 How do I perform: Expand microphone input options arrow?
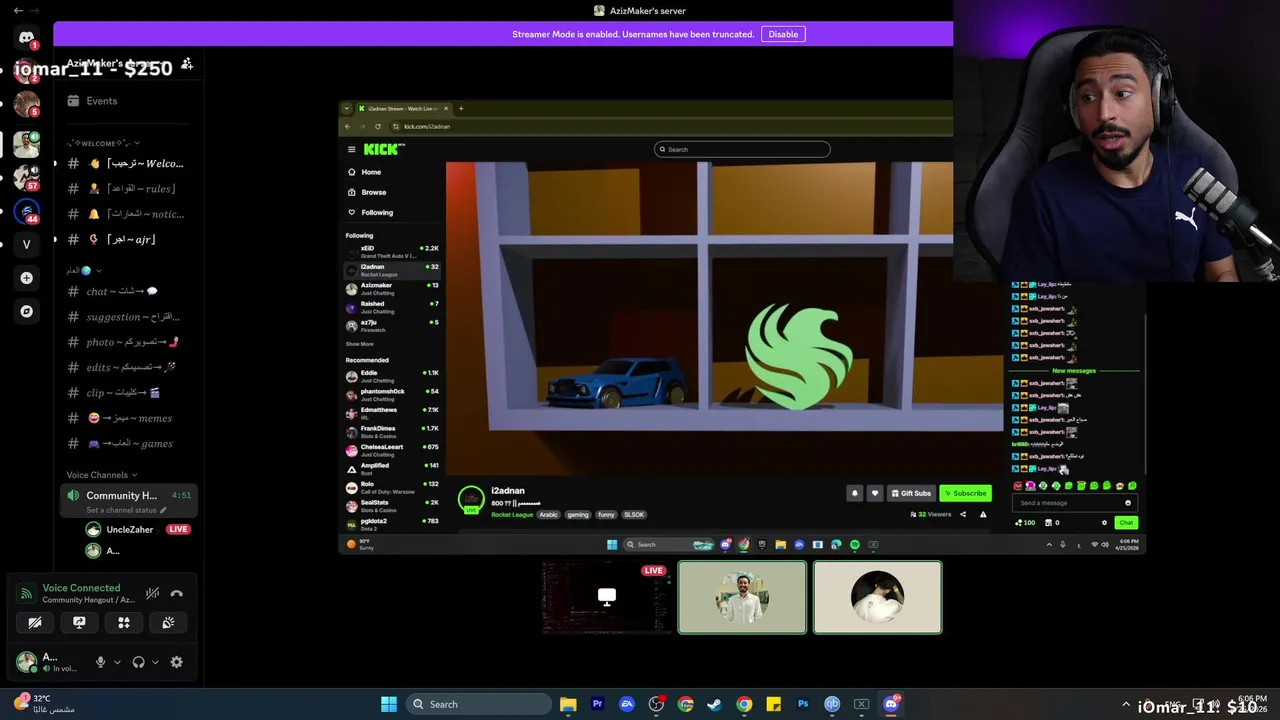point(117,662)
